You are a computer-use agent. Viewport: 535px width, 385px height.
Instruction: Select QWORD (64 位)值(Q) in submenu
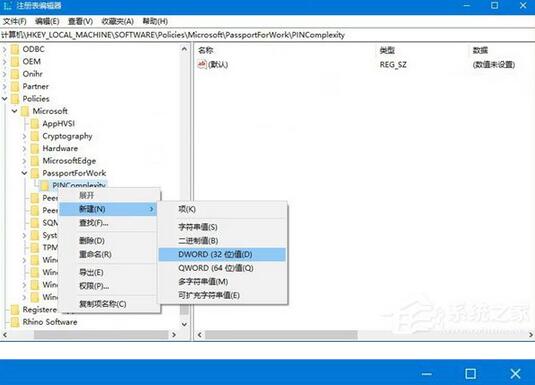pyautogui.click(x=222, y=268)
